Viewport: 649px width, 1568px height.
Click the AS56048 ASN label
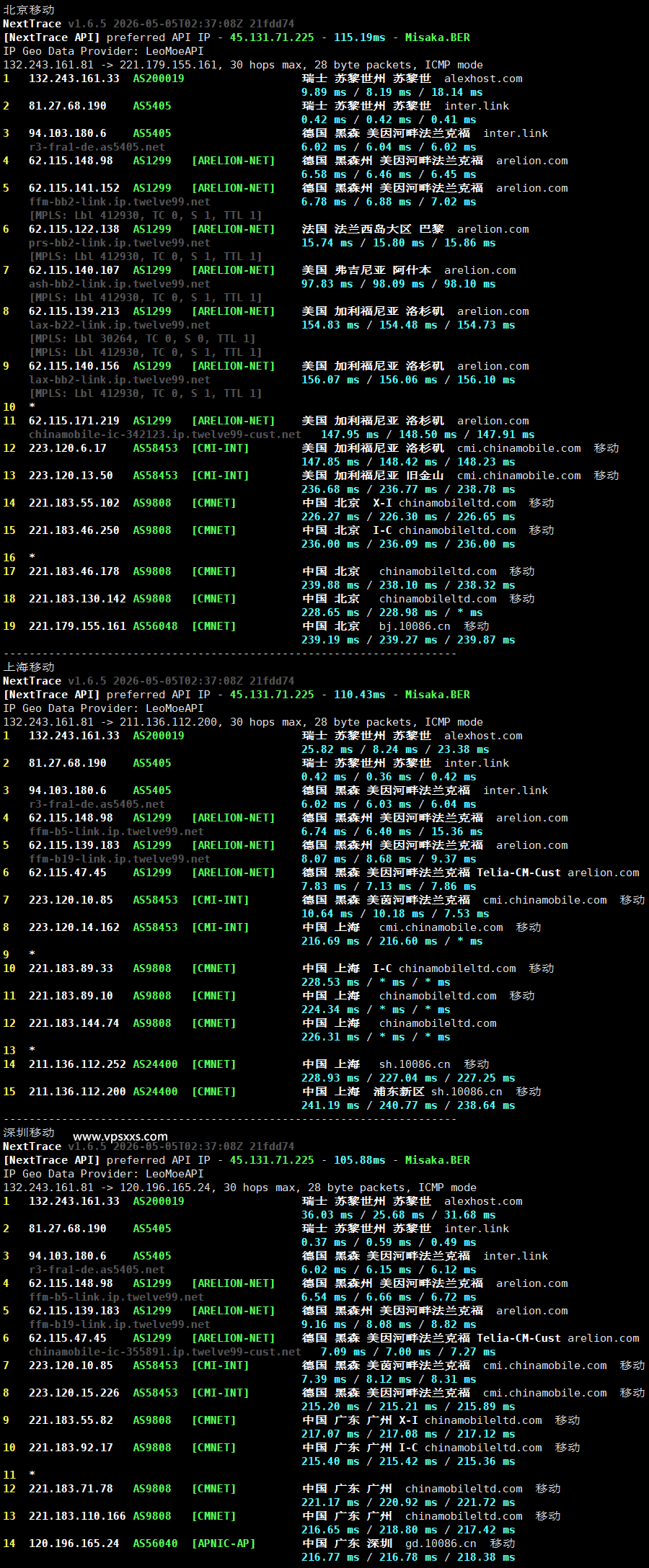point(155,626)
